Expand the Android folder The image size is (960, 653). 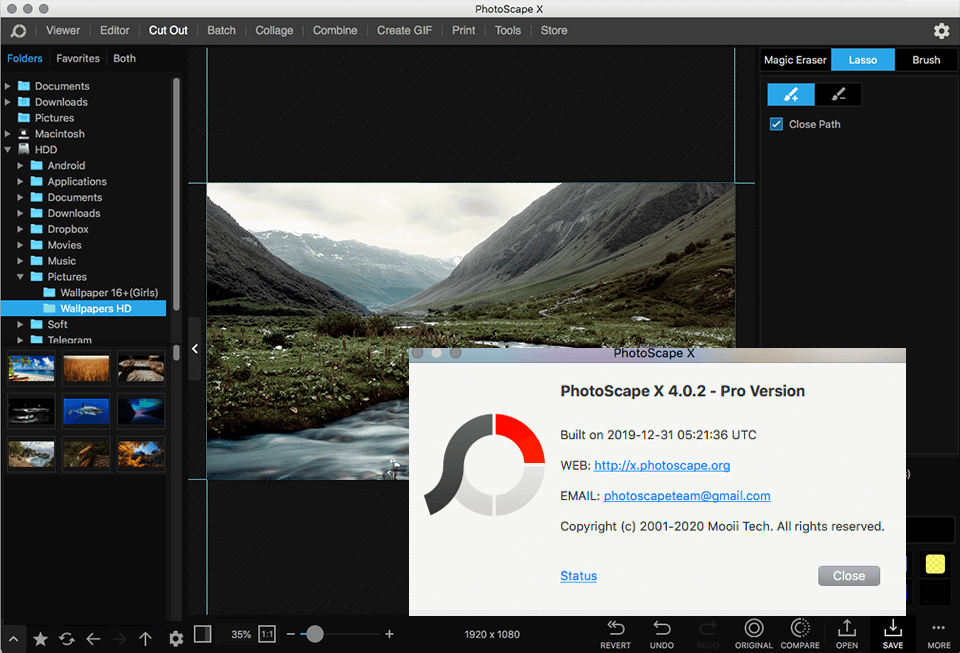point(20,165)
